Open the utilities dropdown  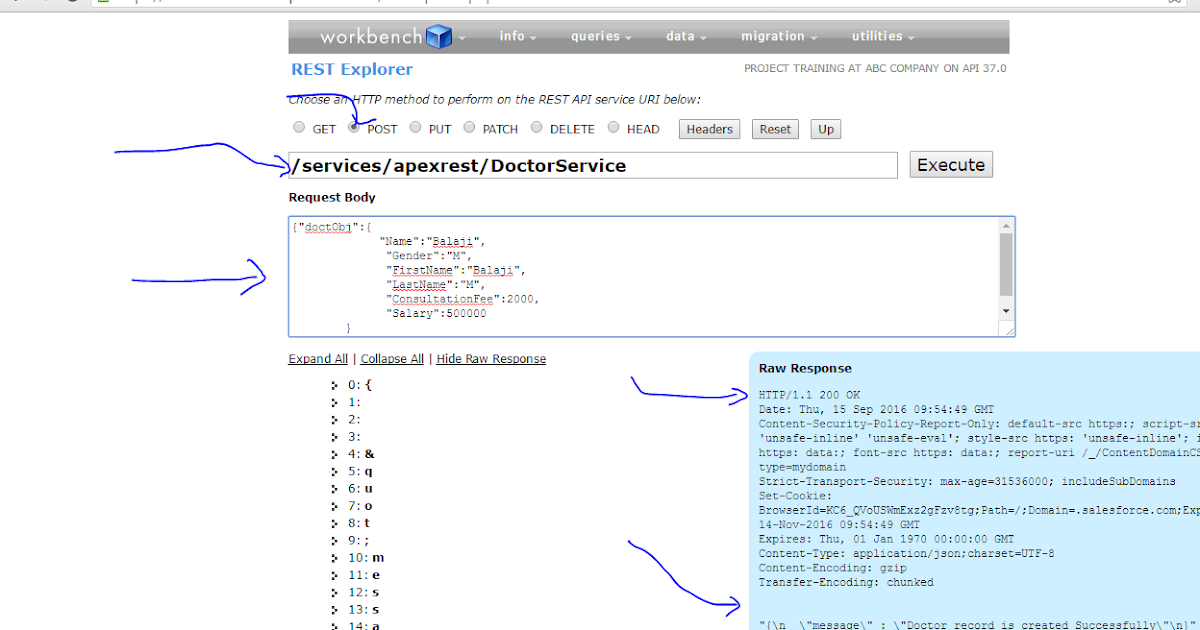tap(876, 36)
